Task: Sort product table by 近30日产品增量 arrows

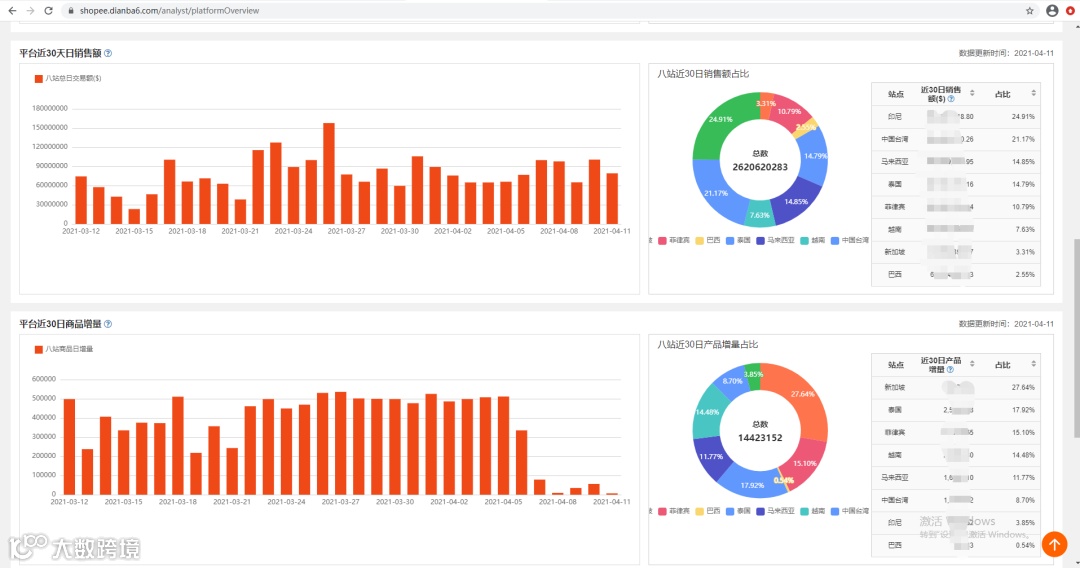Action: (972, 364)
